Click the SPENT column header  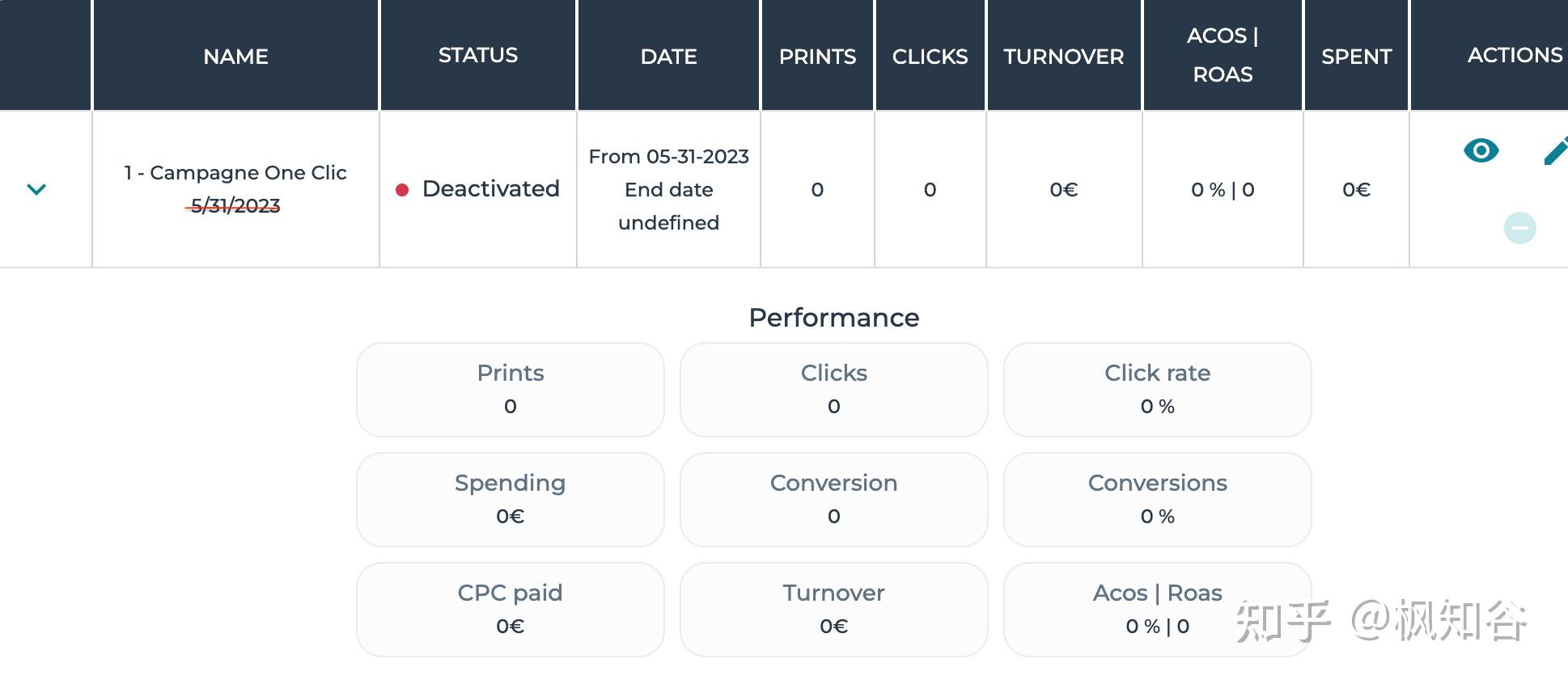click(1356, 56)
